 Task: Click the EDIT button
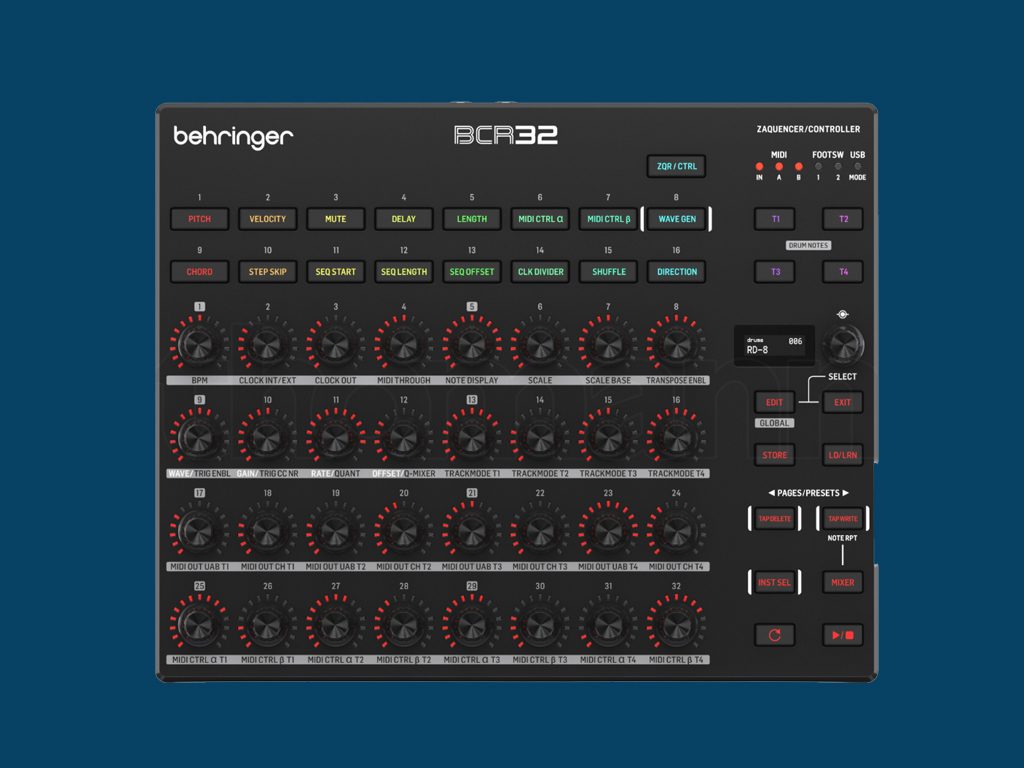point(775,402)
